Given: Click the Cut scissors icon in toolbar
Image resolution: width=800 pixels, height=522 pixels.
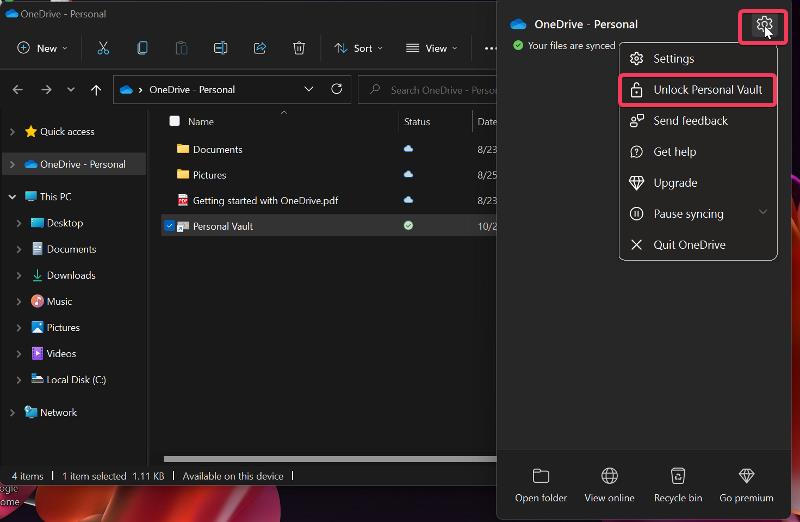Looking at the screenshot, I should pos(103,48).
